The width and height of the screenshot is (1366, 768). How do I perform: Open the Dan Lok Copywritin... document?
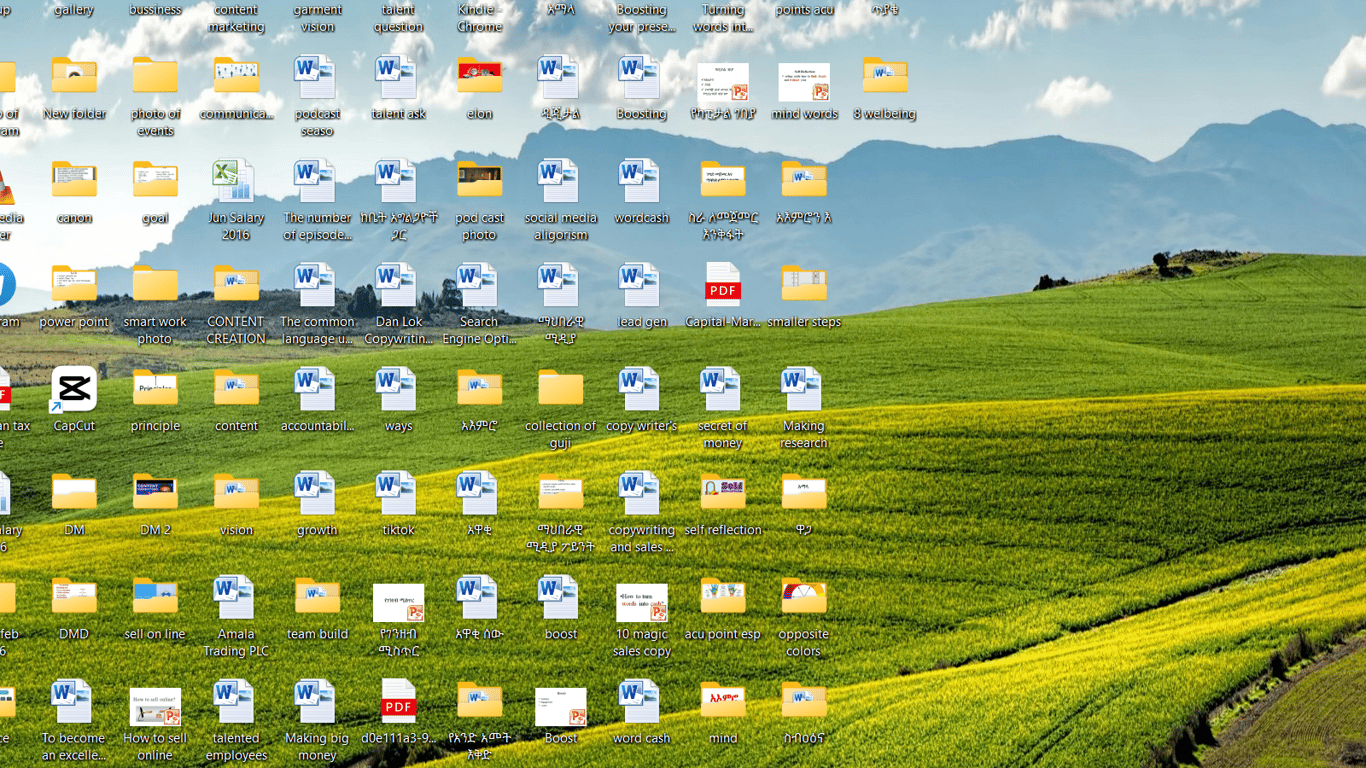pyautogui.click(x=398, y=285)
